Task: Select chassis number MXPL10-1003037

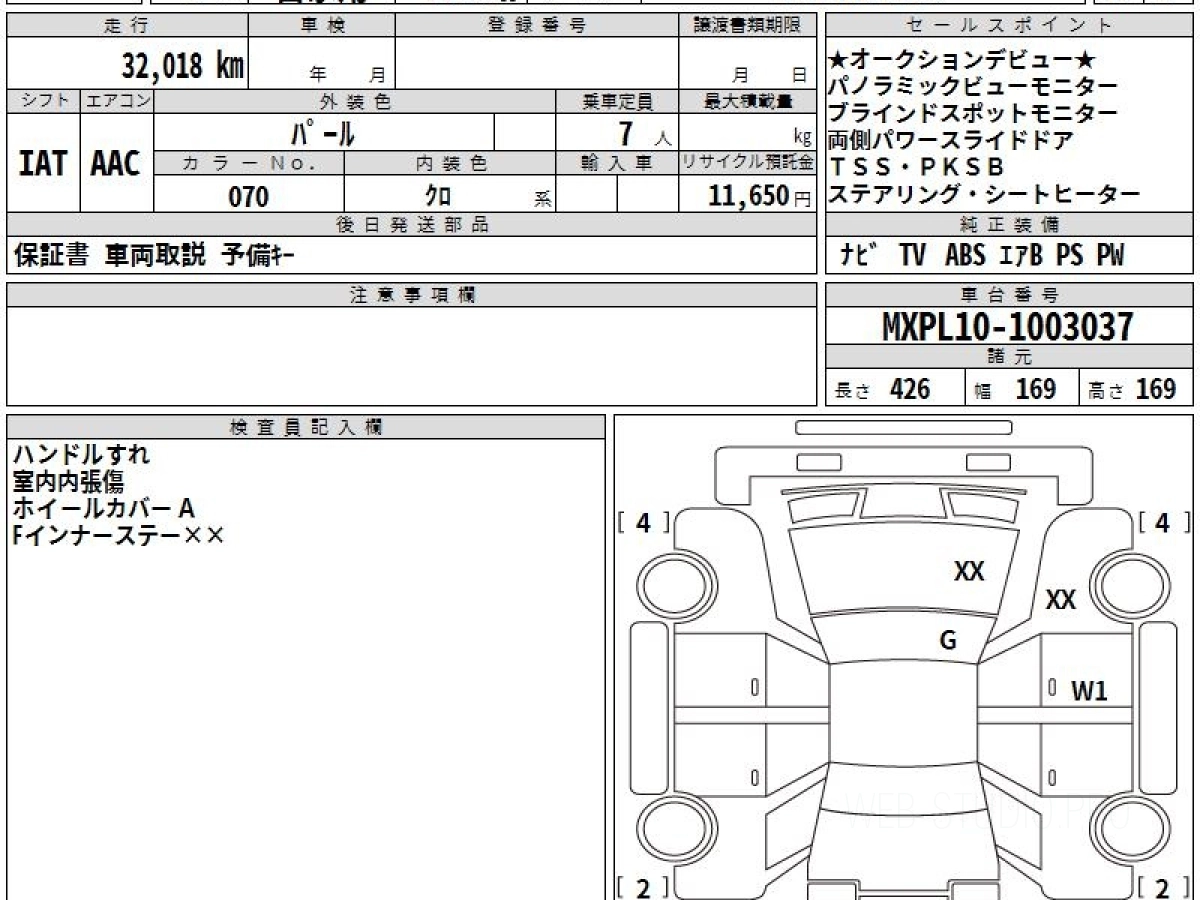Action: (x=1008, y=326)
